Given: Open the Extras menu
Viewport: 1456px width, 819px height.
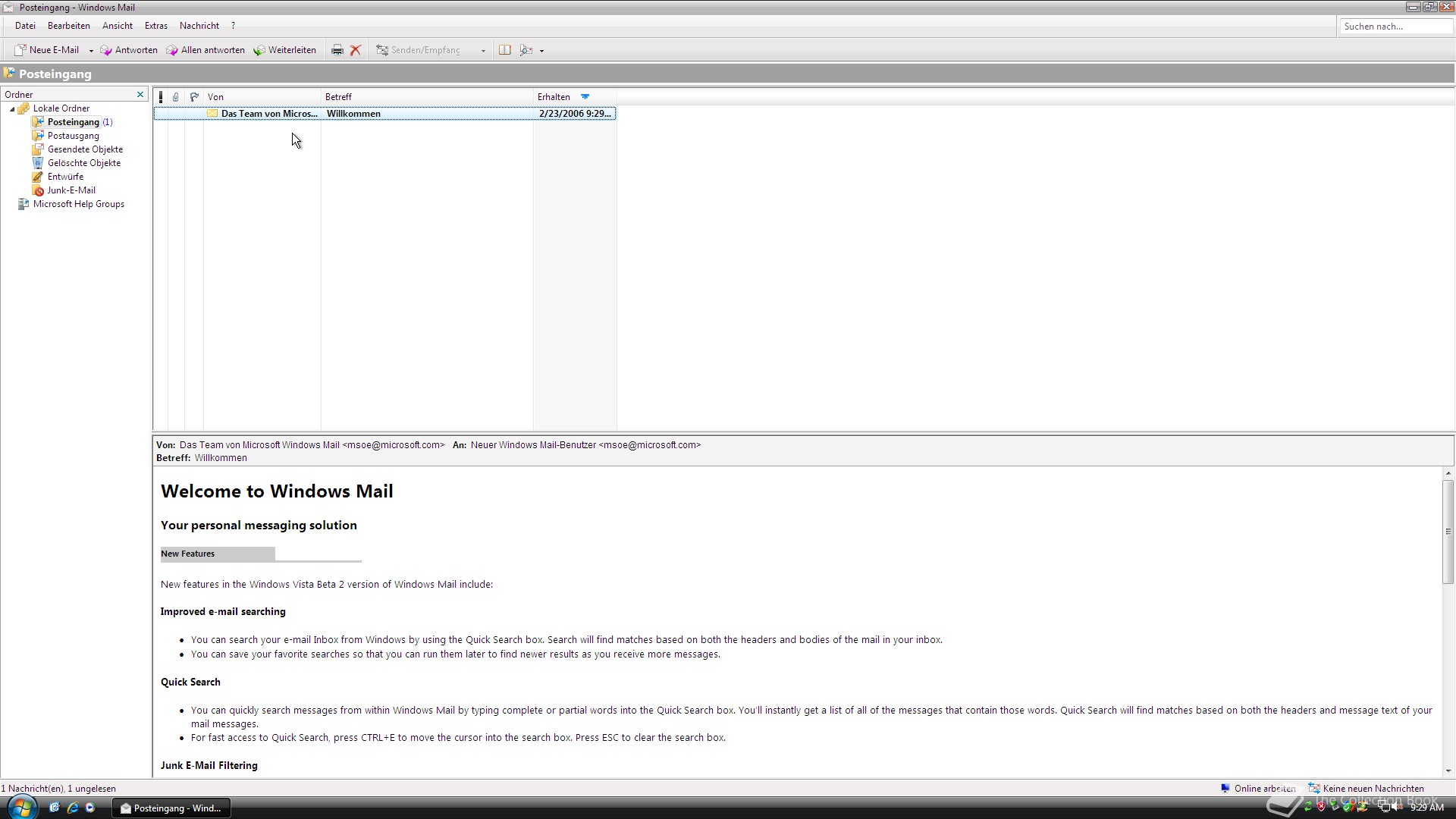Looking at the screenshot, I should (x=156, y=26).
